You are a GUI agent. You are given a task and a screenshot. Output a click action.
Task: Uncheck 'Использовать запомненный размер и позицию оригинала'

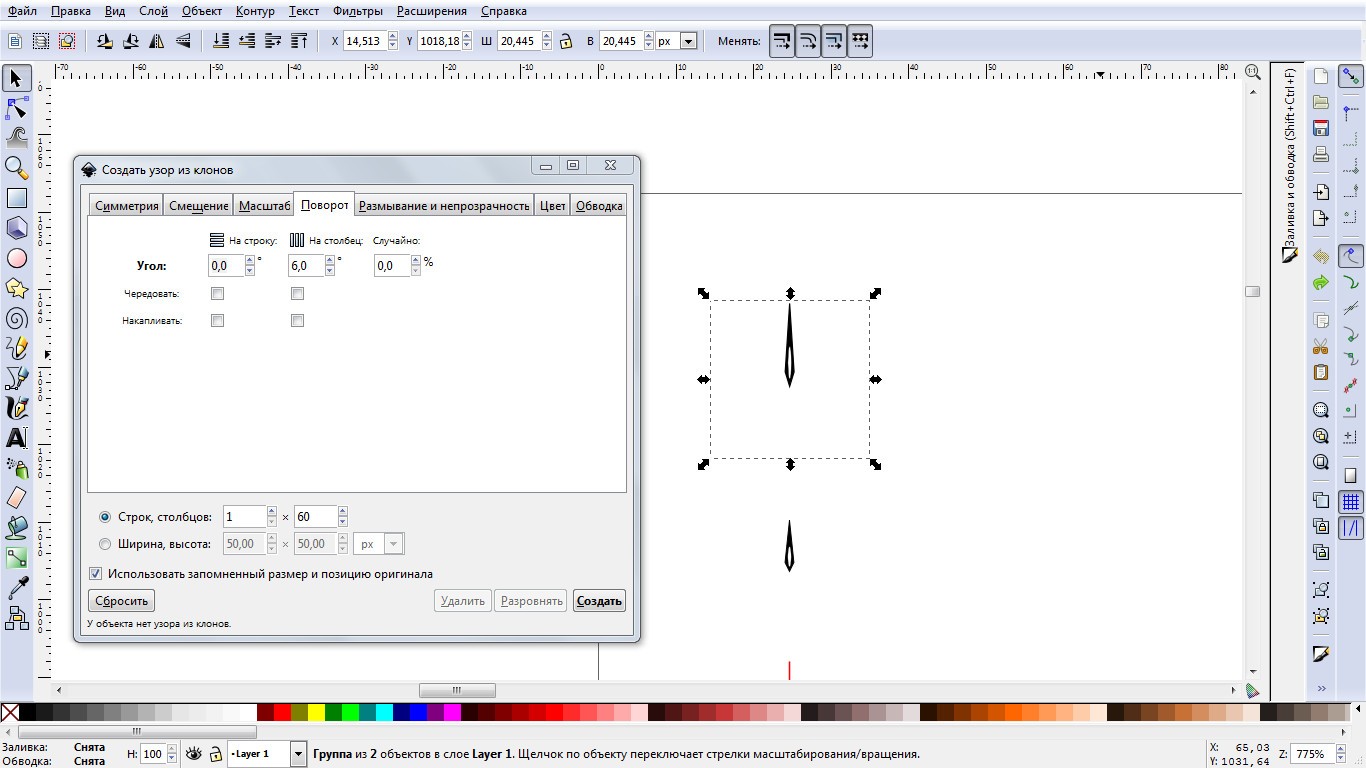click(x=96, y=574)
